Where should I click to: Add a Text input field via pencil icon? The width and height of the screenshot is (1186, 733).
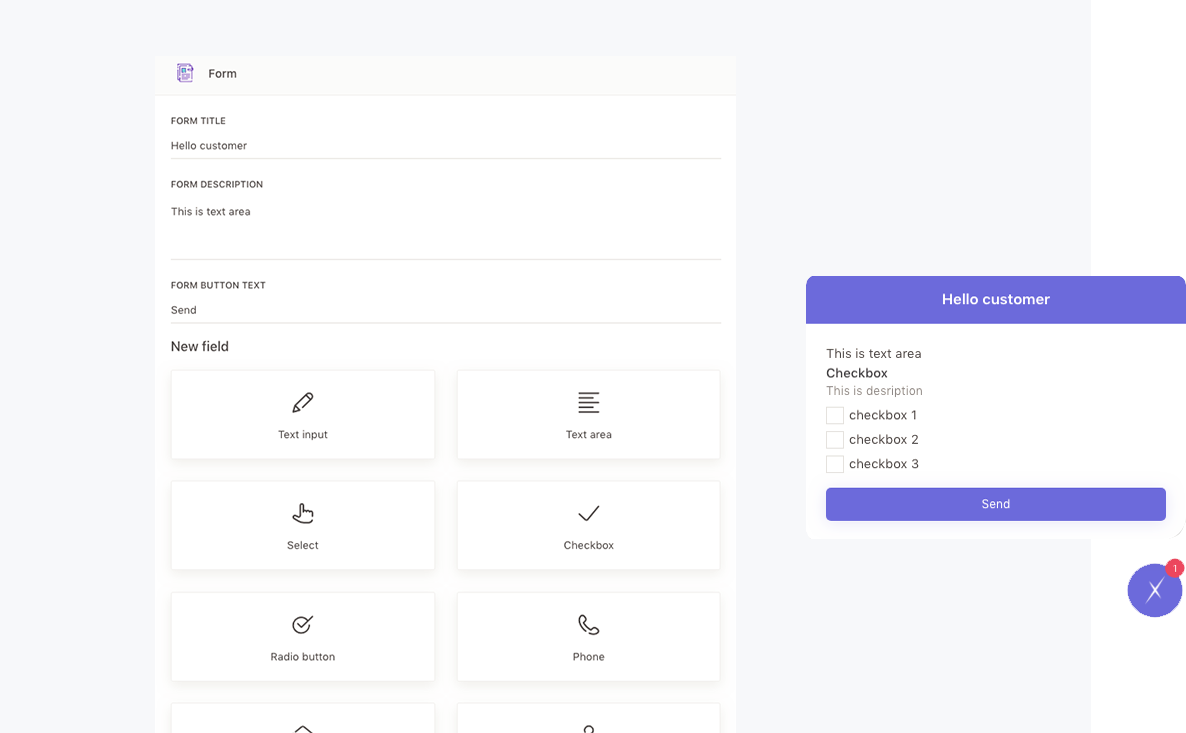click(303, 402)
